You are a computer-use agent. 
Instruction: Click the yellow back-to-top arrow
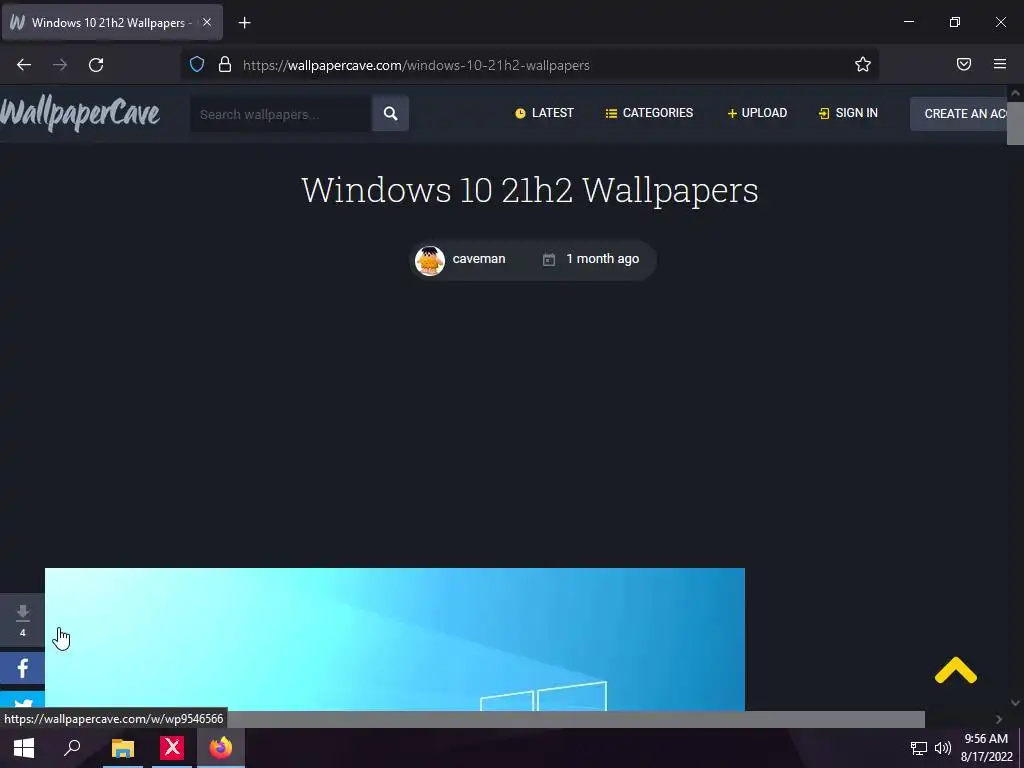tap(955, 671)
